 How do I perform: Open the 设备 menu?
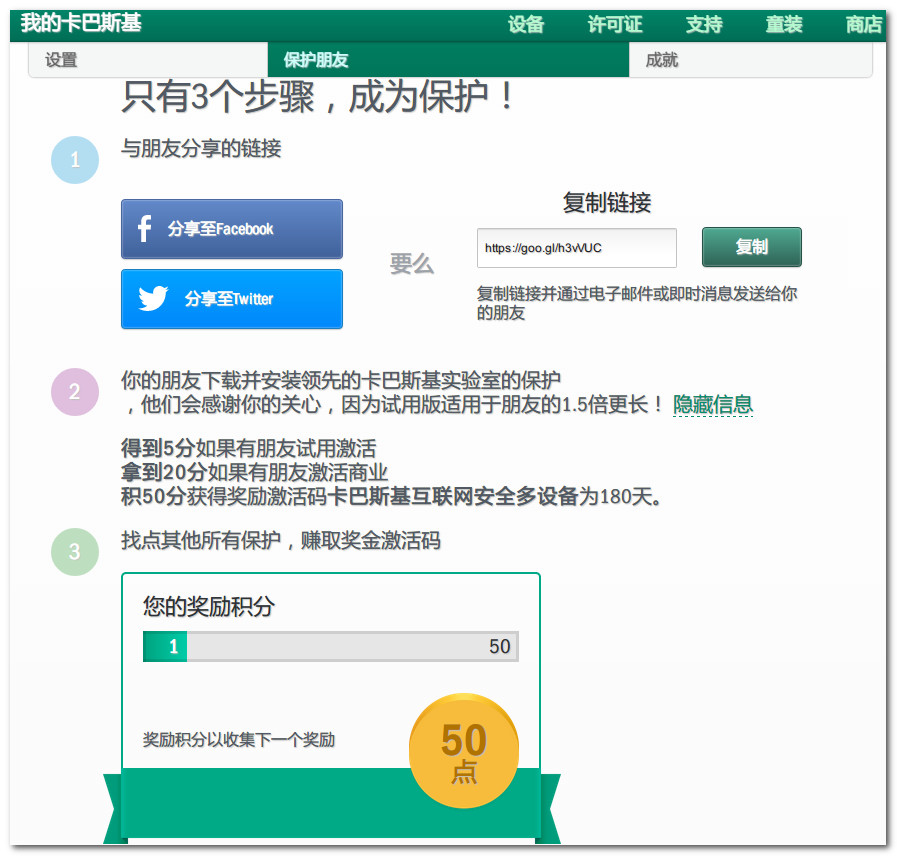click(x=526, y=25)
